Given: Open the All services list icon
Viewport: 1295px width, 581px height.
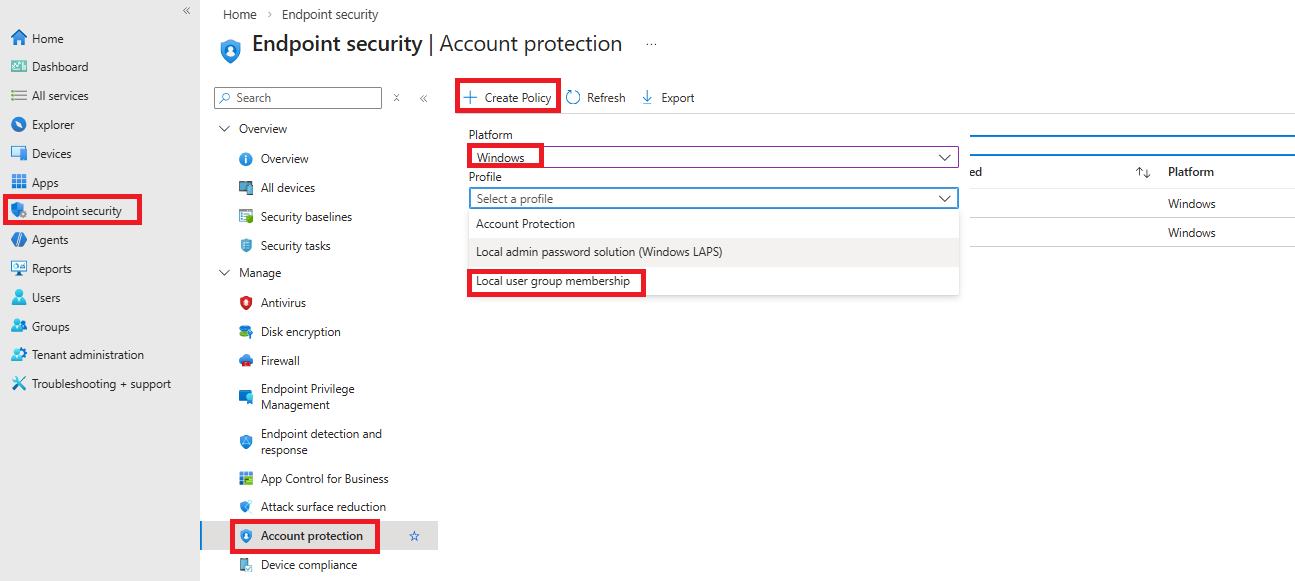Looking at the screenshot, I should coord(18,96).
